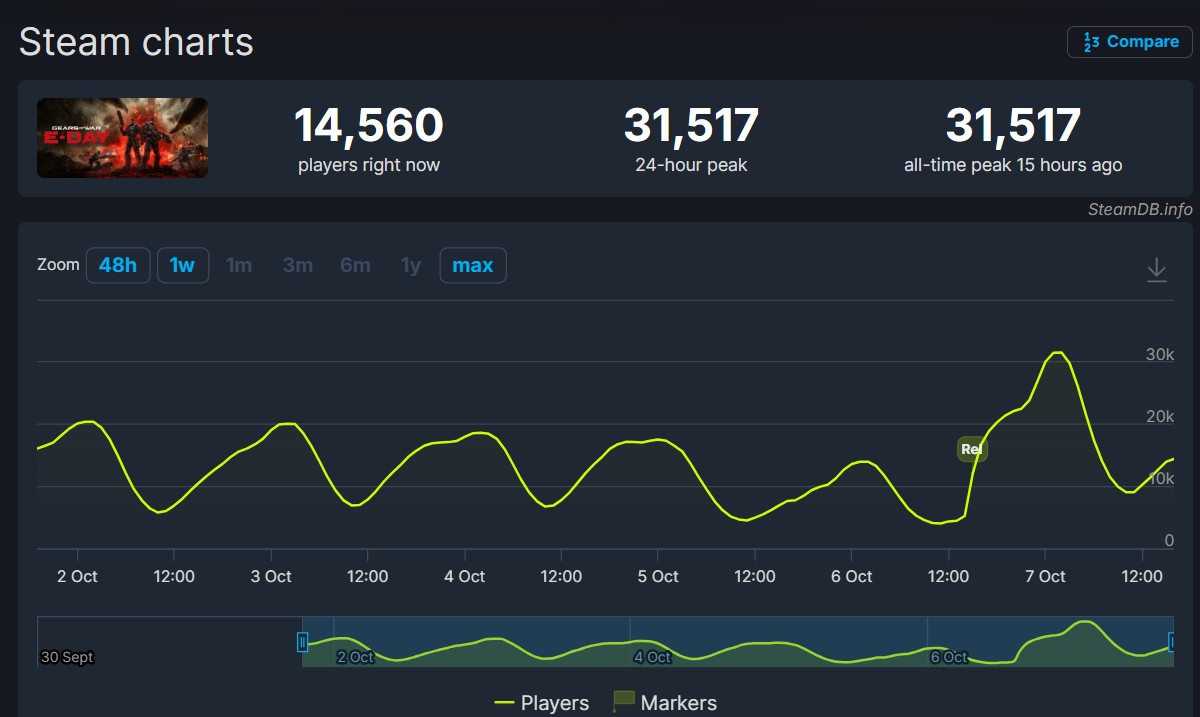Click the 2 Oct x-axis label on main chart
This screenshot has width=1200, height=717.
pos(77,576)
